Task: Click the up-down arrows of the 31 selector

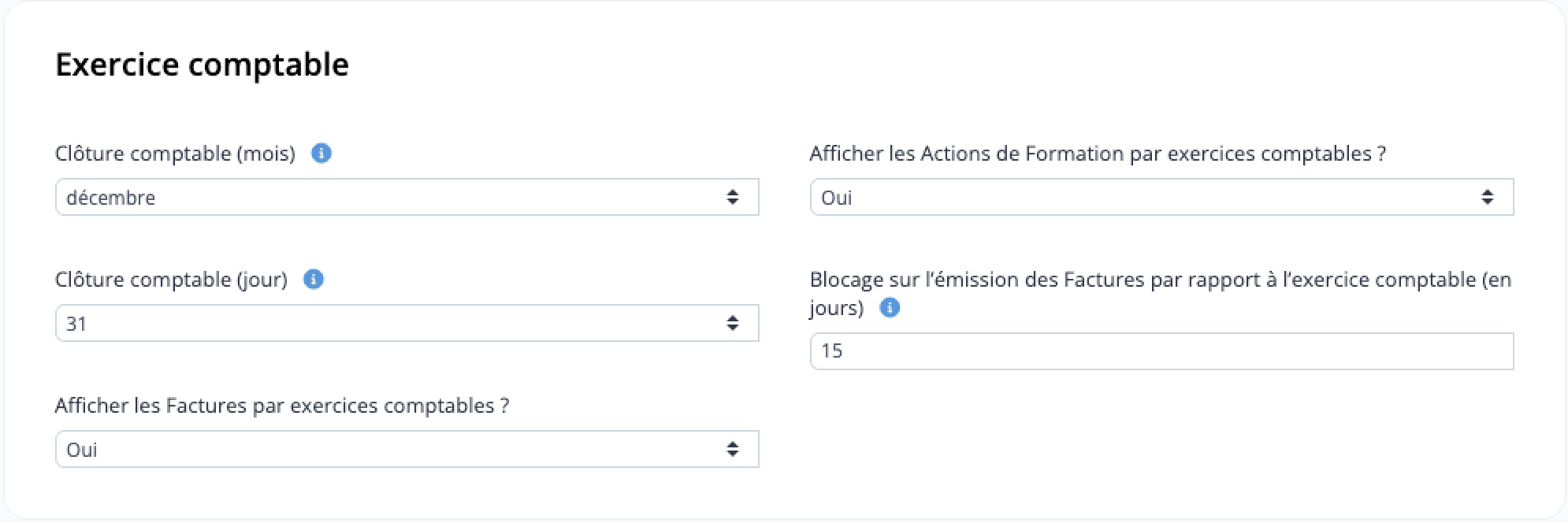Action: 733,323
